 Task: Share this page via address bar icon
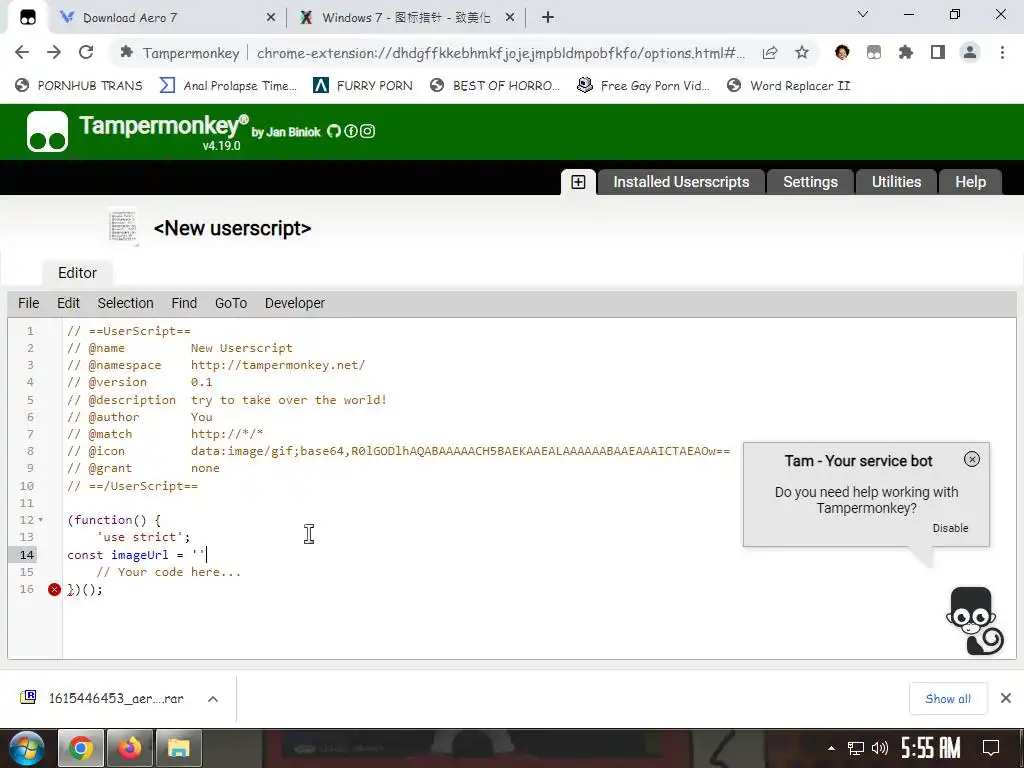(770, 53)
